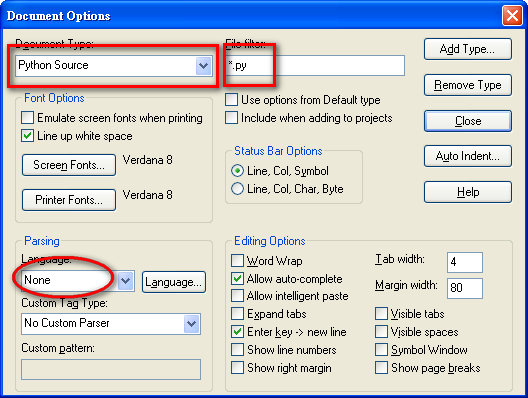Screen dimensions: 528x398
Task: Expand the parsing Language dropdown arrow
Action: 126,281
